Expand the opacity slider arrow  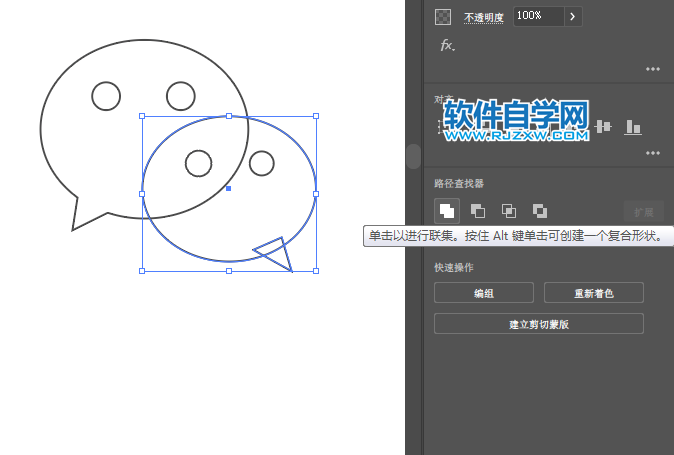pyautogui.click(x=573, y=16)
